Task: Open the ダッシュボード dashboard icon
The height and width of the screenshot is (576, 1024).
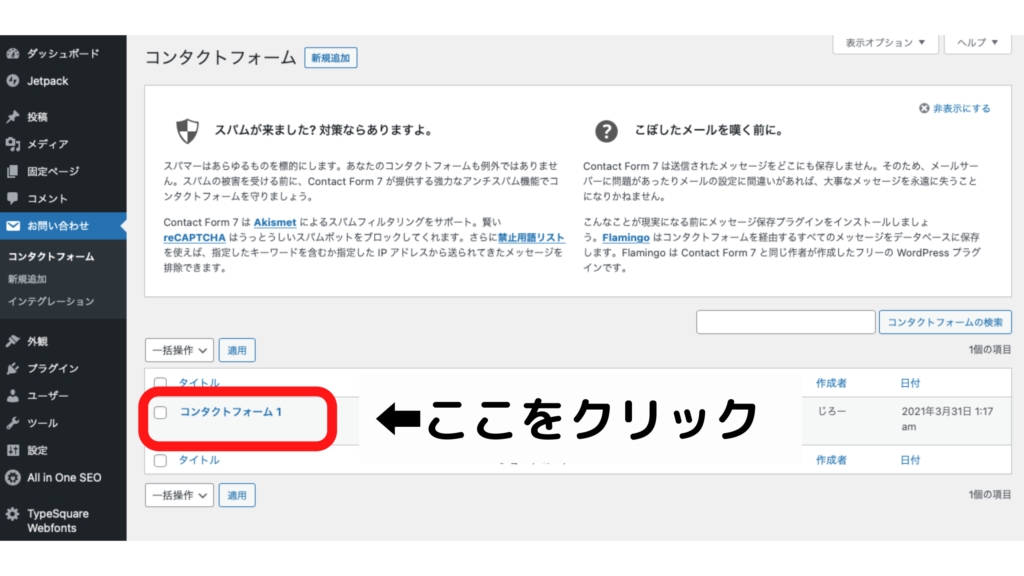Action: pyautogui.click(x=12, y=54)
